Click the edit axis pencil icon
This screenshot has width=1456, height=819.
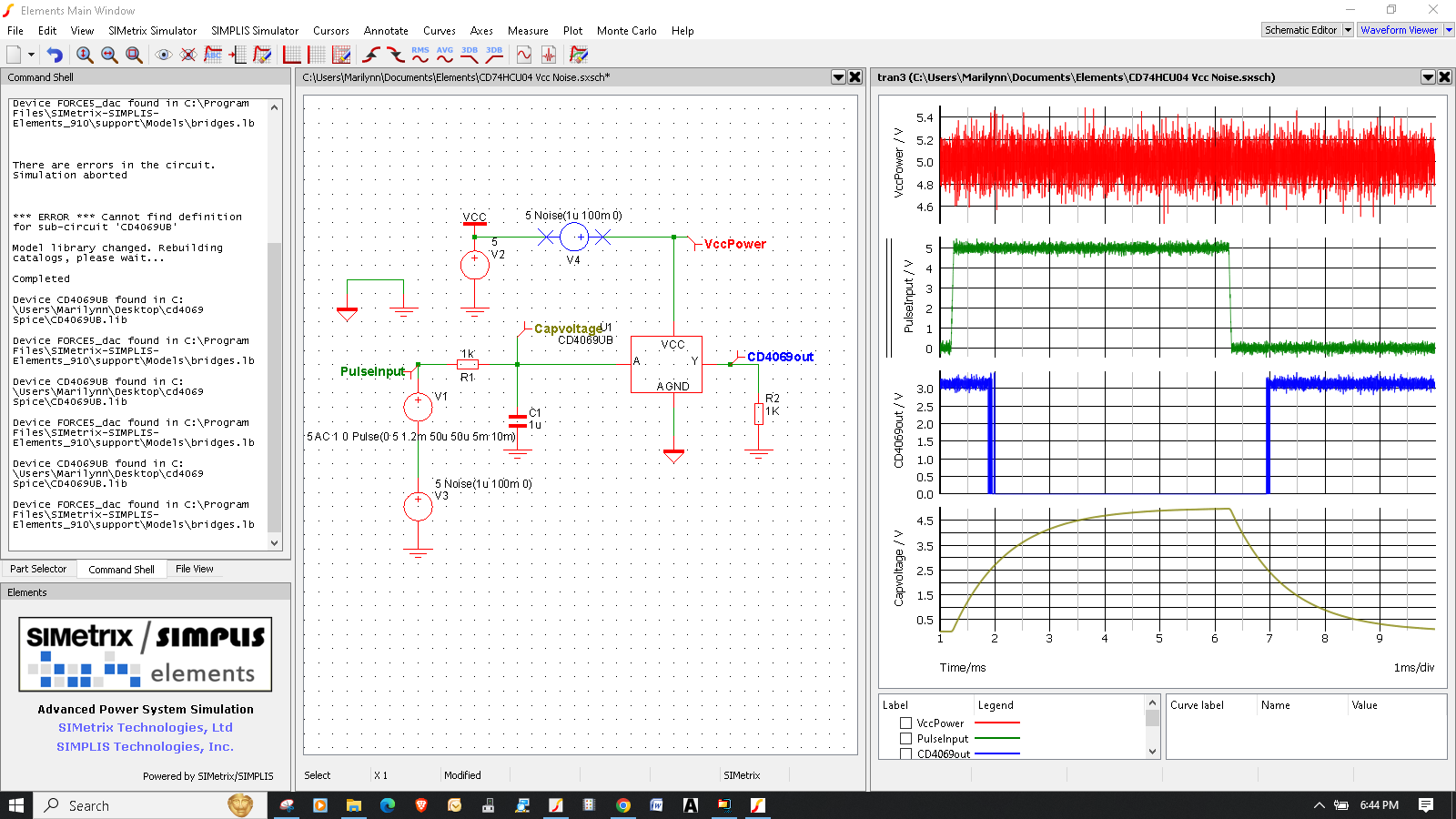pyautogui.click(x=341, y=55)
